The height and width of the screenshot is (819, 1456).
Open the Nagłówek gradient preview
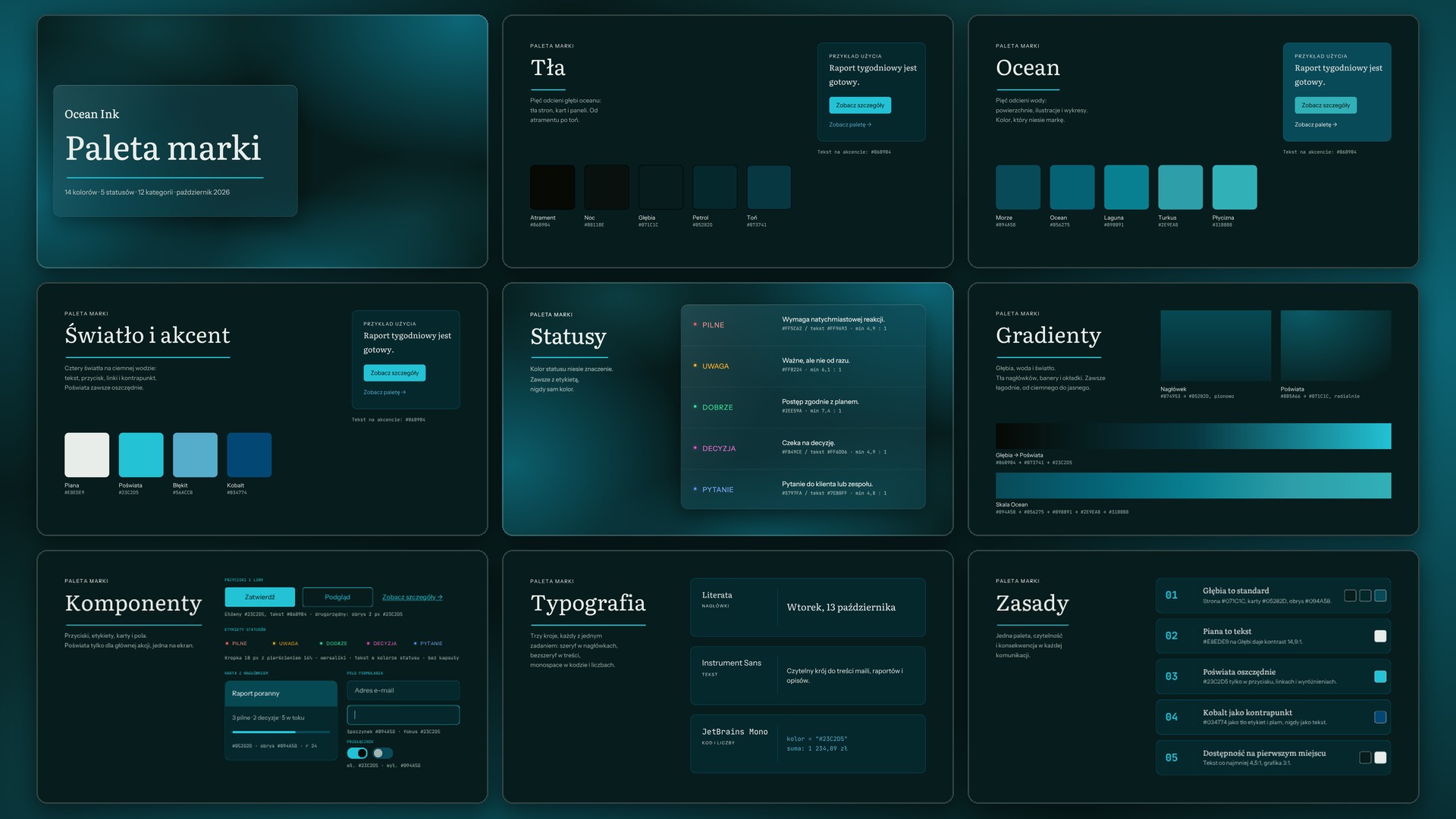click(1216, 345)
